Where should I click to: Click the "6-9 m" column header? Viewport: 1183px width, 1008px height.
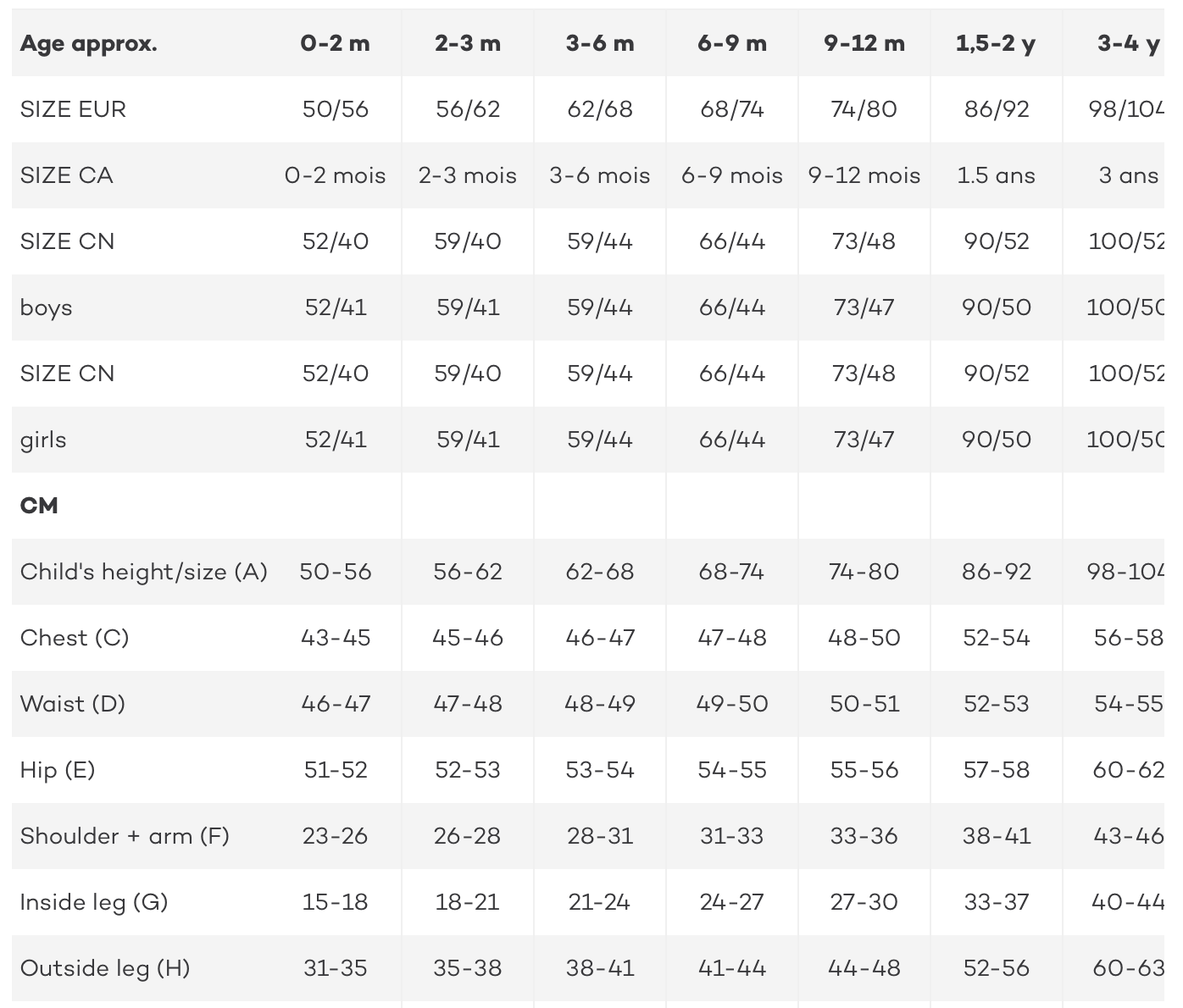(x=732, y=44)
